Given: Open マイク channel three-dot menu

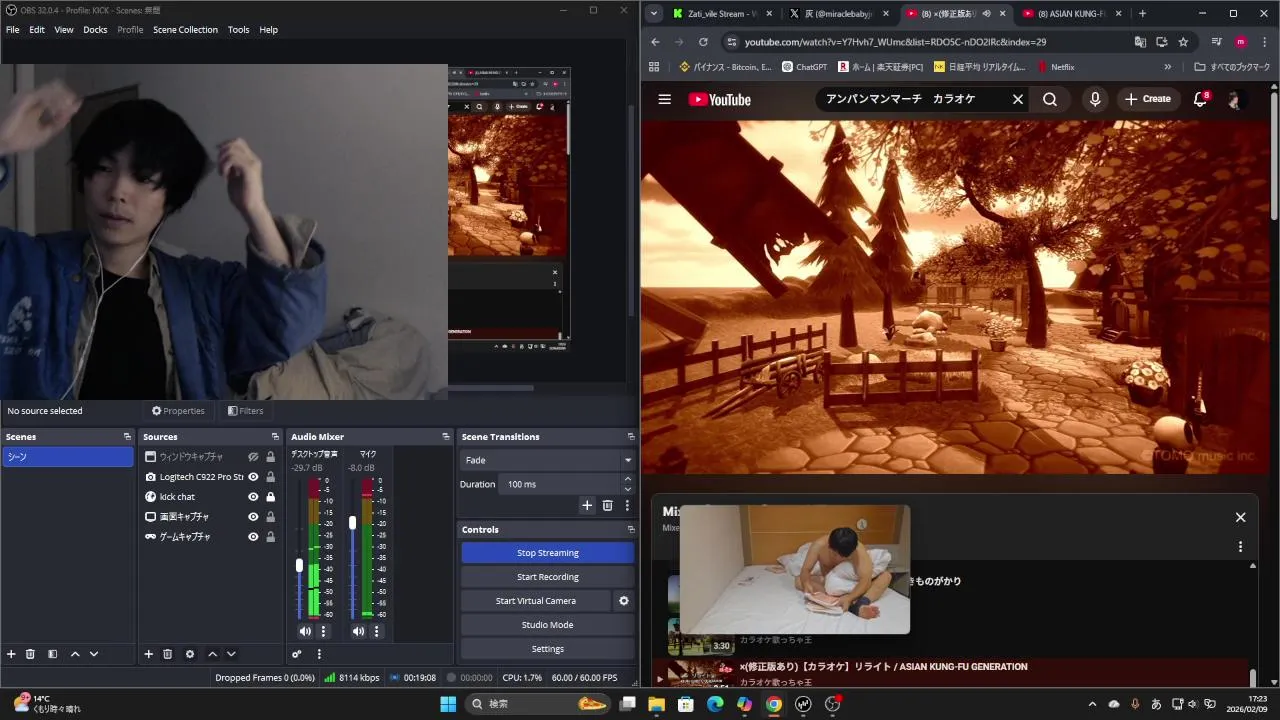Looking at the screenshot, I should tap(377, 631).
